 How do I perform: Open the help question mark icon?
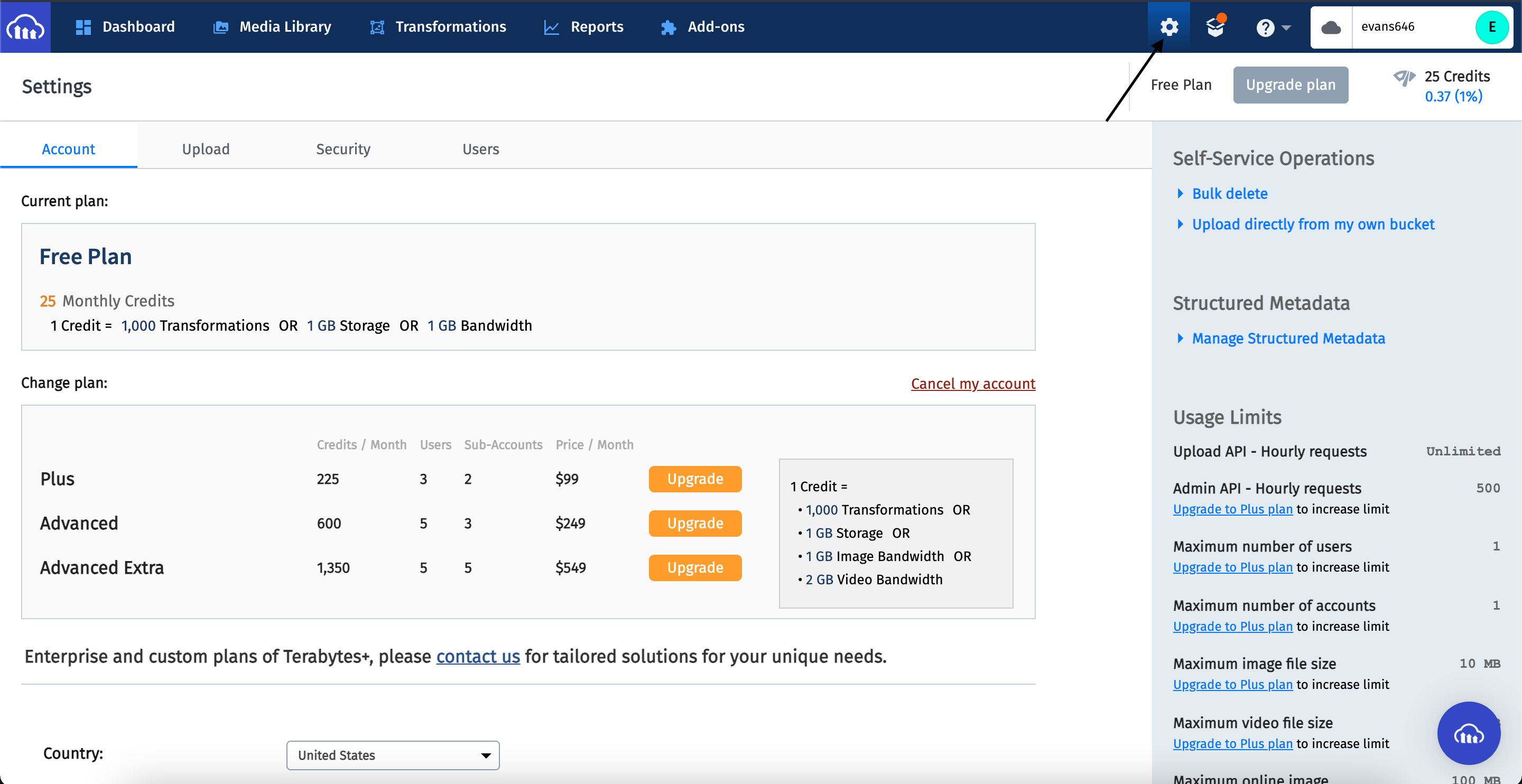click(x=1266, y=26)
